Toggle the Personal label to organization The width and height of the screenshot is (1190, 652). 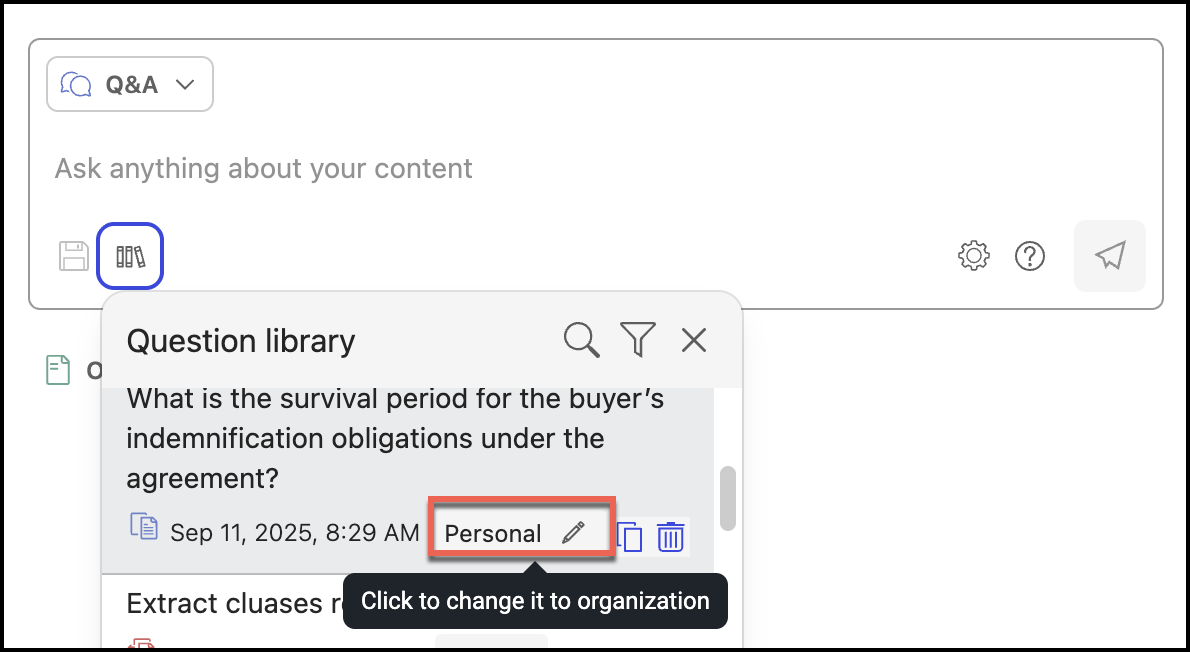(493, 534)
